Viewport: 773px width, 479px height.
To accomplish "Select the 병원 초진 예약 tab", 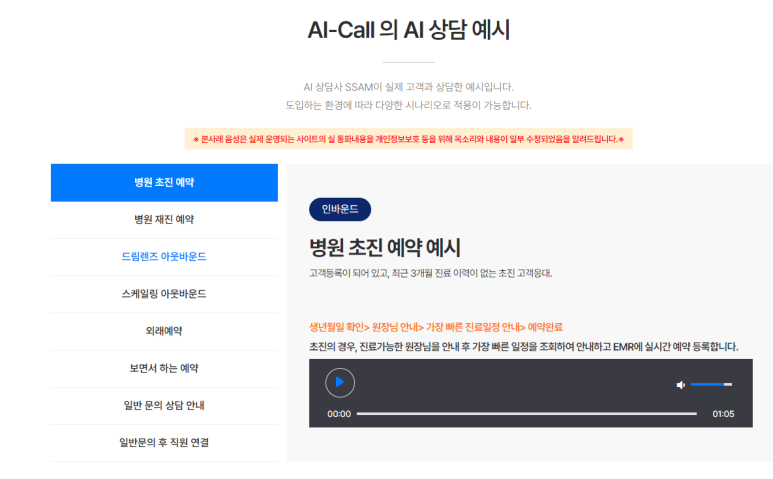I will pyautogui.click(x=164, y=182).
